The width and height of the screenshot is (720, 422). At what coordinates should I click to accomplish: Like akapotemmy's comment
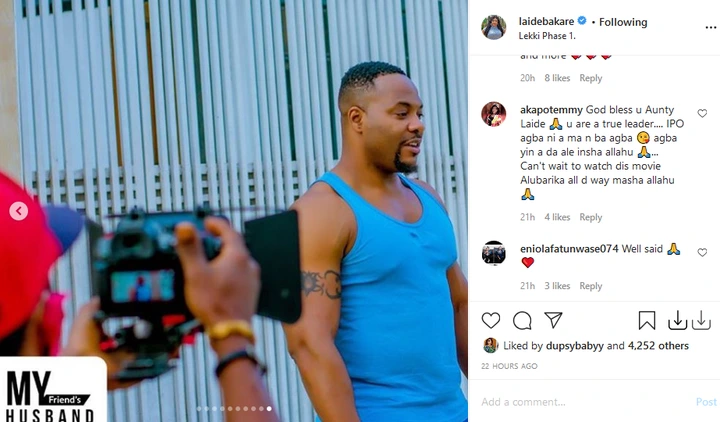coord(702,113)
